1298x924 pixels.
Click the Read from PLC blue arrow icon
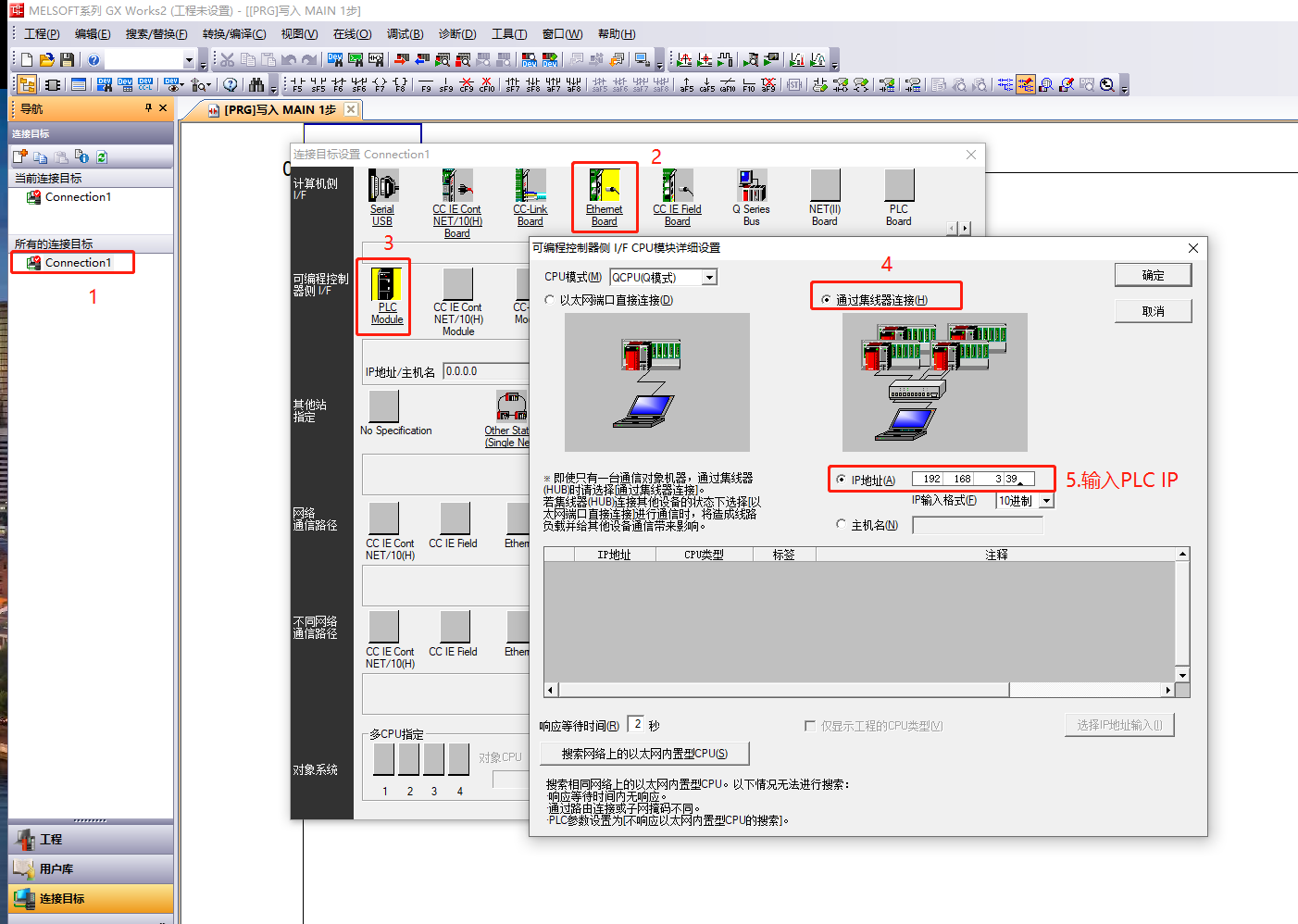point(422,60)
